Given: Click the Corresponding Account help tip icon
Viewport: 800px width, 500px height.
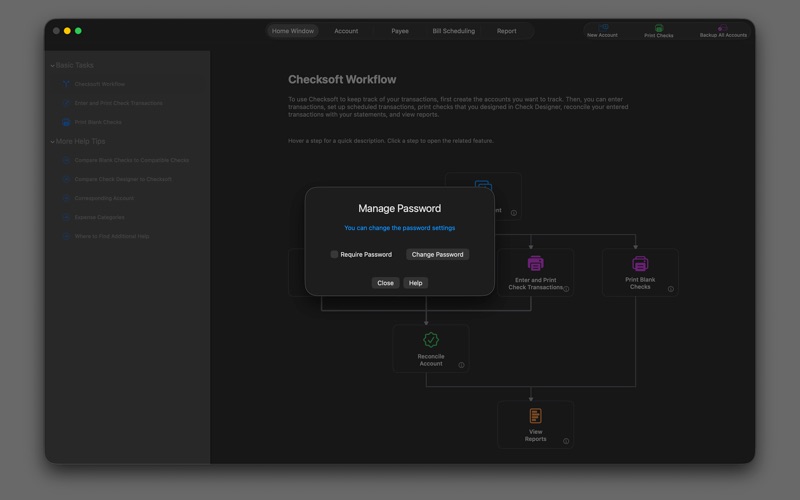Looking at the screenshot, I should 66,198.
